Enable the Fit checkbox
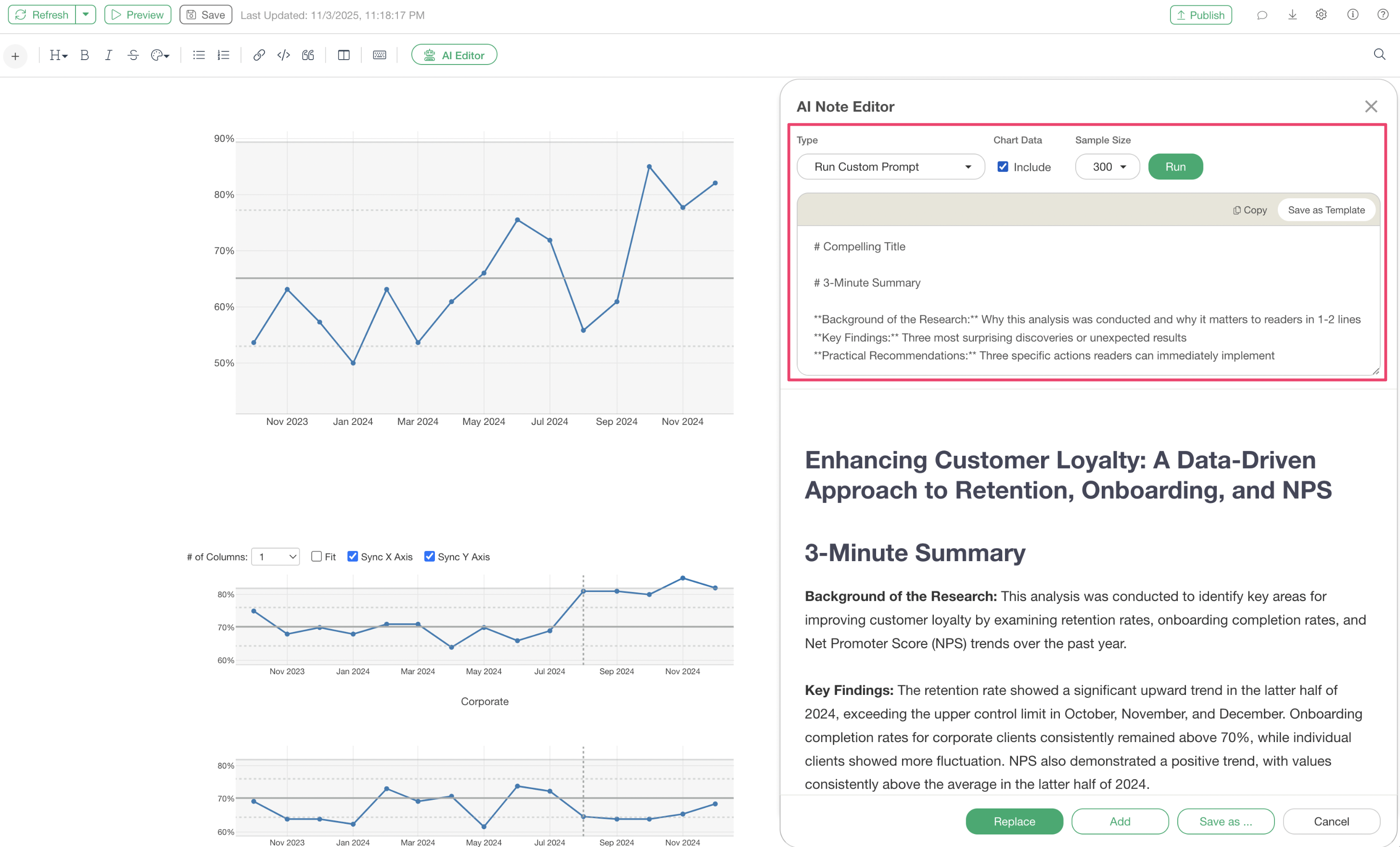Screen dimensions: 1400x847 tap(317, 556)
